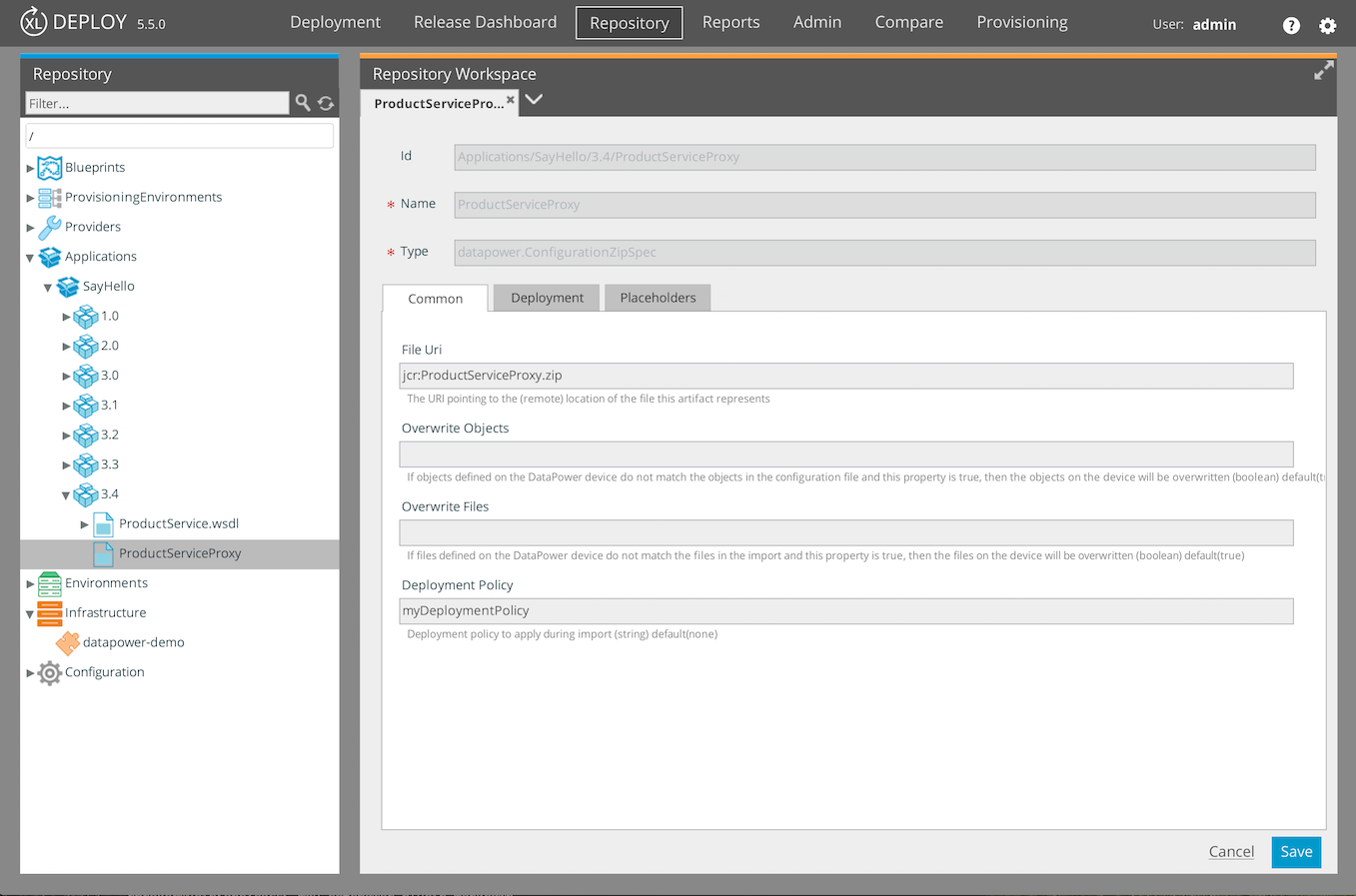Click the Configuration gear icon
Viewport: 1356px width, 896px height.
50,673
